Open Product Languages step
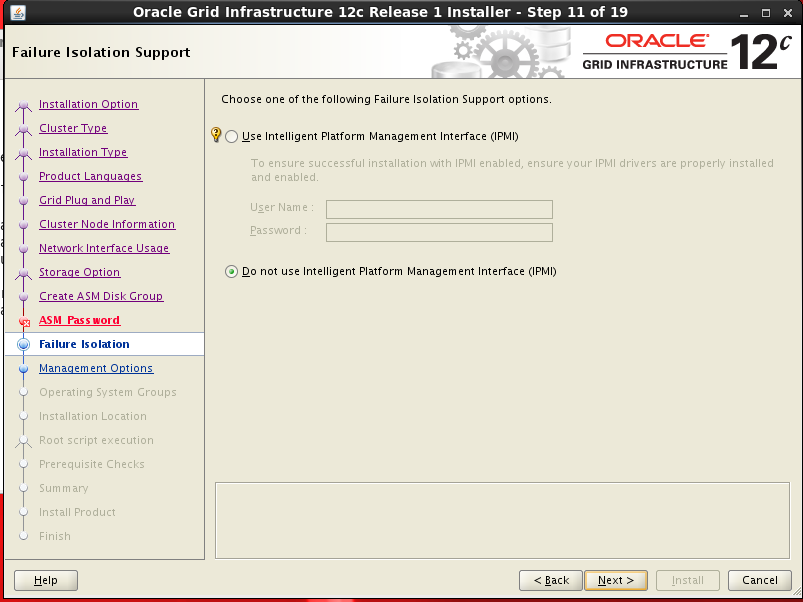The width and height of the screenshot is (803, 602). coord(91,176)
